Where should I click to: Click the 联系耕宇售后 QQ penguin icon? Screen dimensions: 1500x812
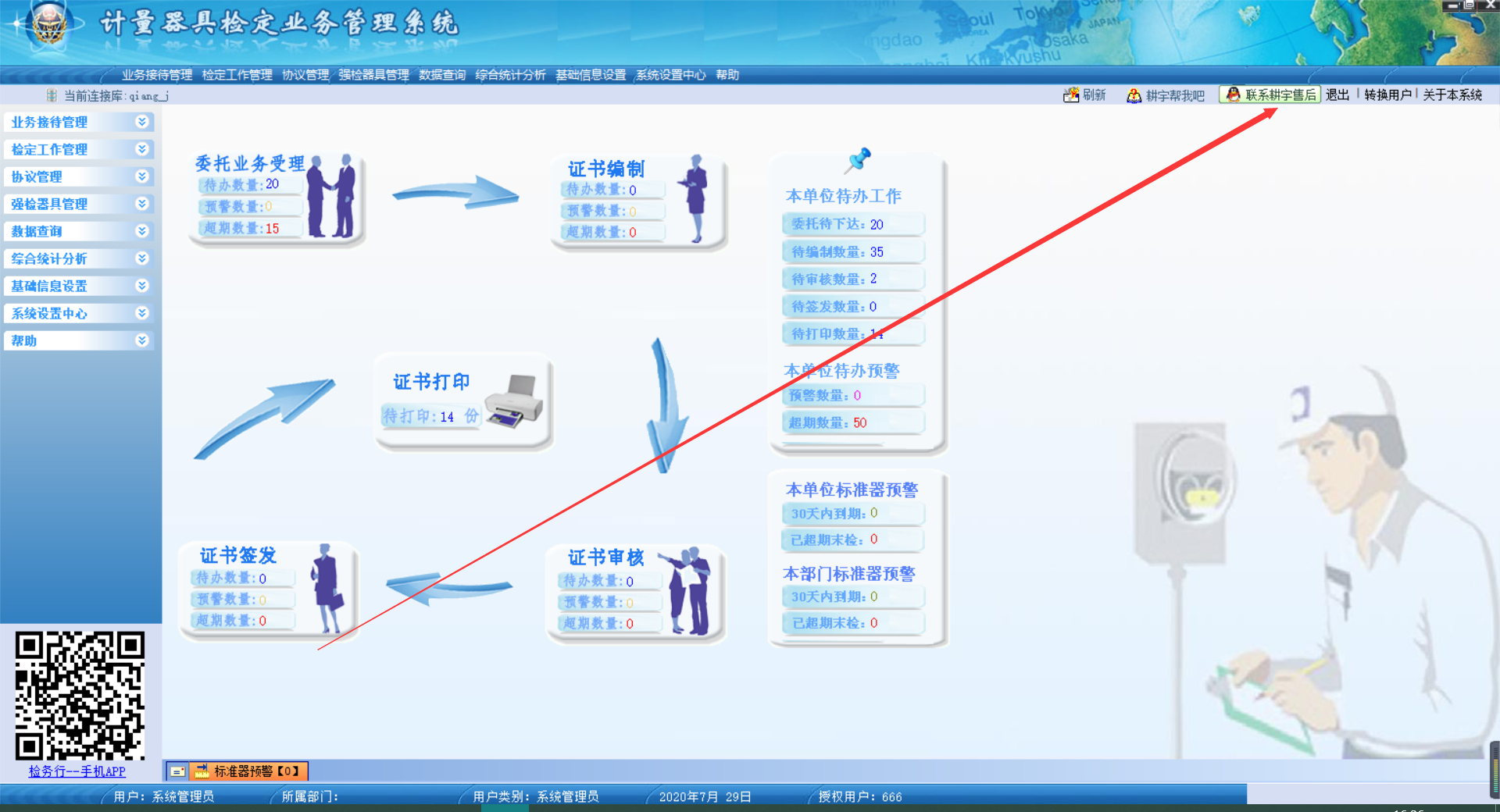point(1234,94)
